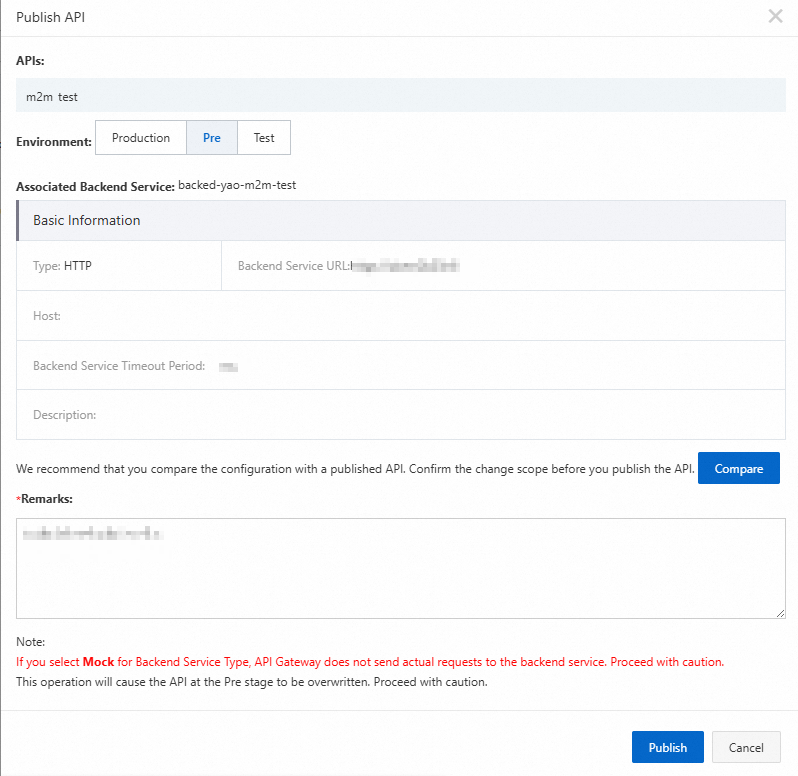Click the Publish API dialog title
This screenshot has height=776, width=798.
click(x=51, y=17)
